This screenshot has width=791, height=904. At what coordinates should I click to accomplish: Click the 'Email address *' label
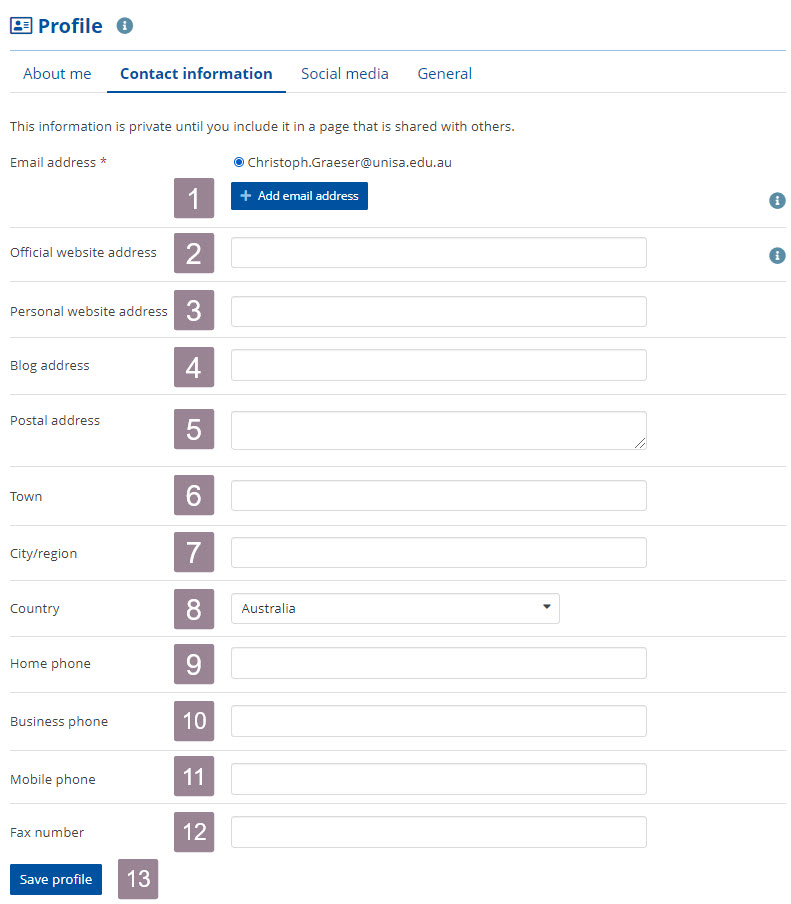[58, 163]
